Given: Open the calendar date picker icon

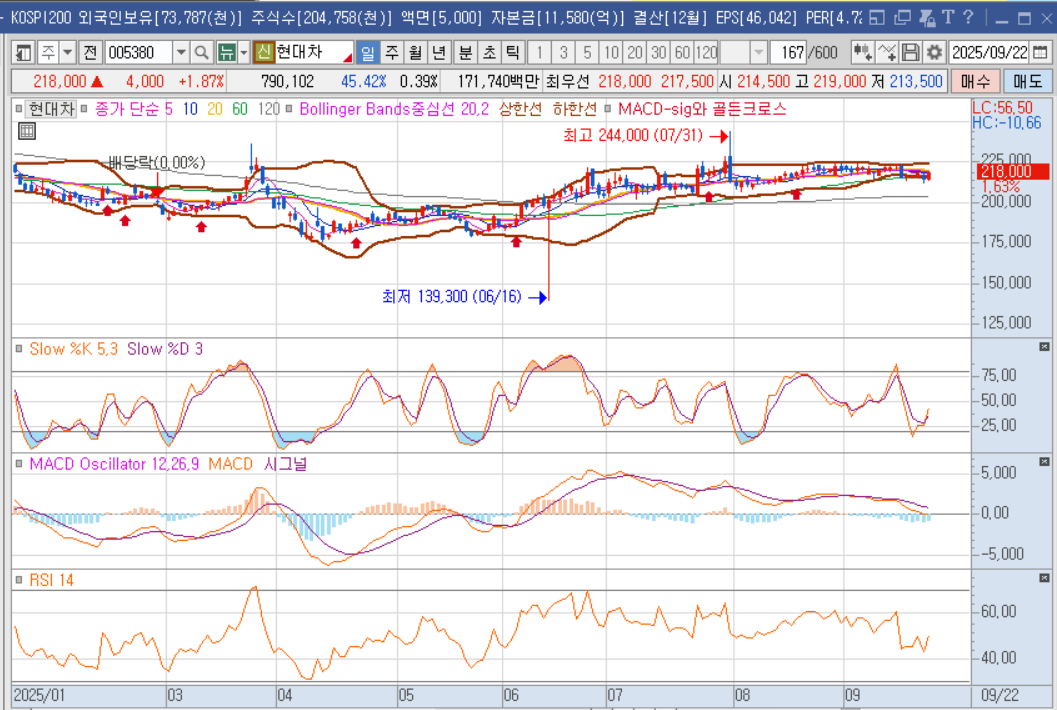Looking at the screenshot, I should coord(1040,52).
